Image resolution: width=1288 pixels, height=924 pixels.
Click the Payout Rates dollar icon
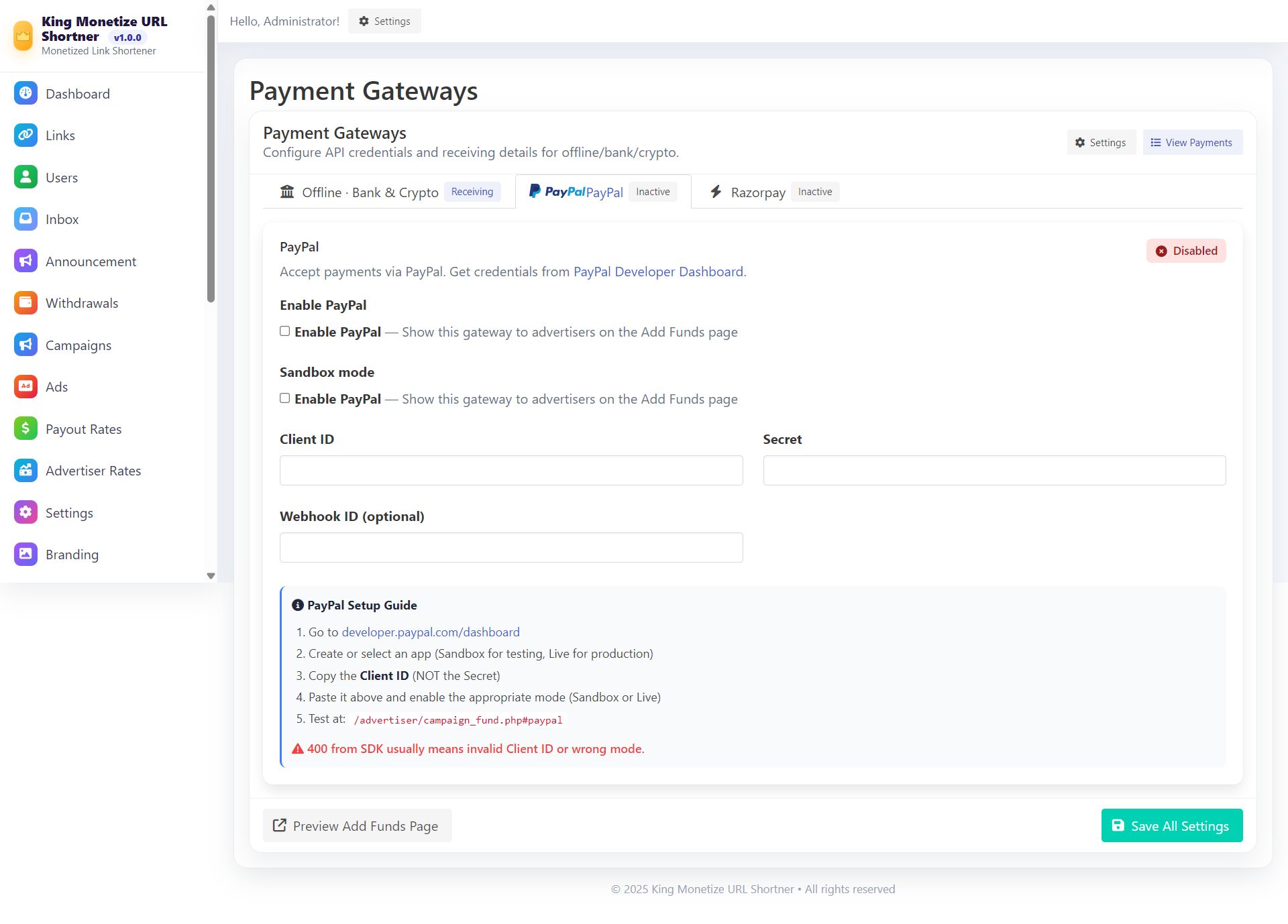coord(25,428)
